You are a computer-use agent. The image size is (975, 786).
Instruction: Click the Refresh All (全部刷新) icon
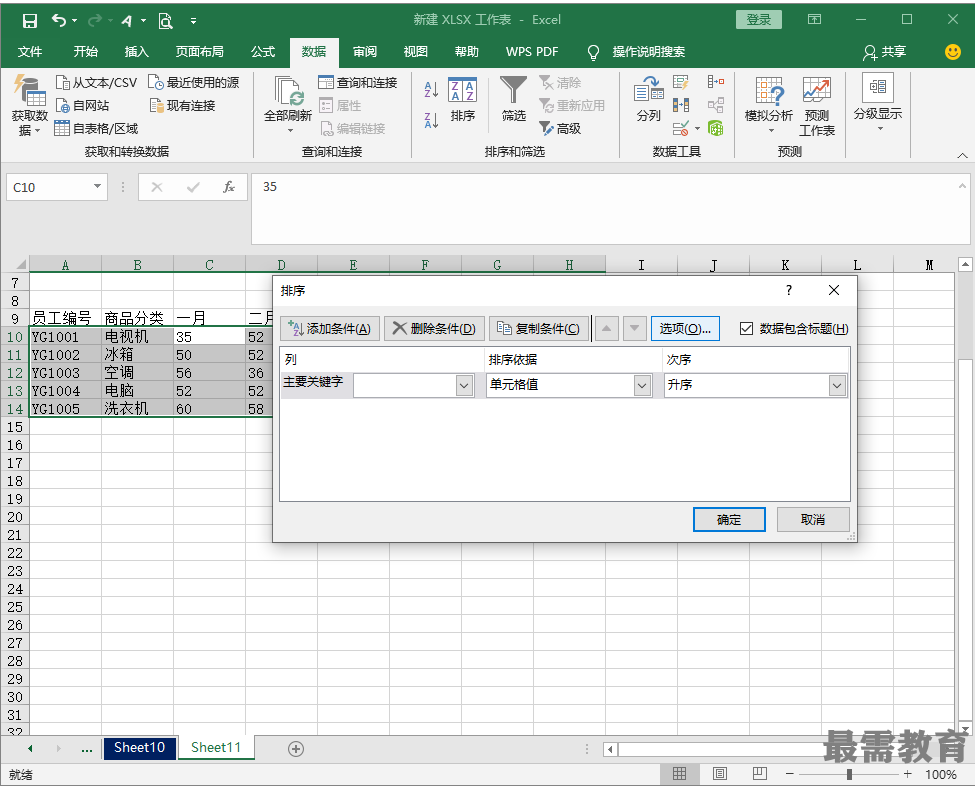click(x=288, y=91)
